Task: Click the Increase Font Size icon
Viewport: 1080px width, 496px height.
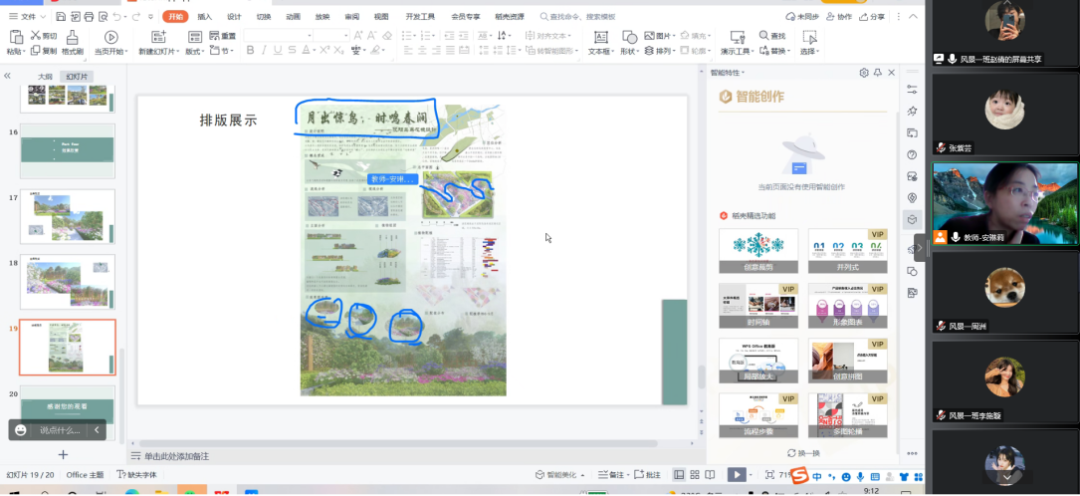Action: (x=359, y=35)
